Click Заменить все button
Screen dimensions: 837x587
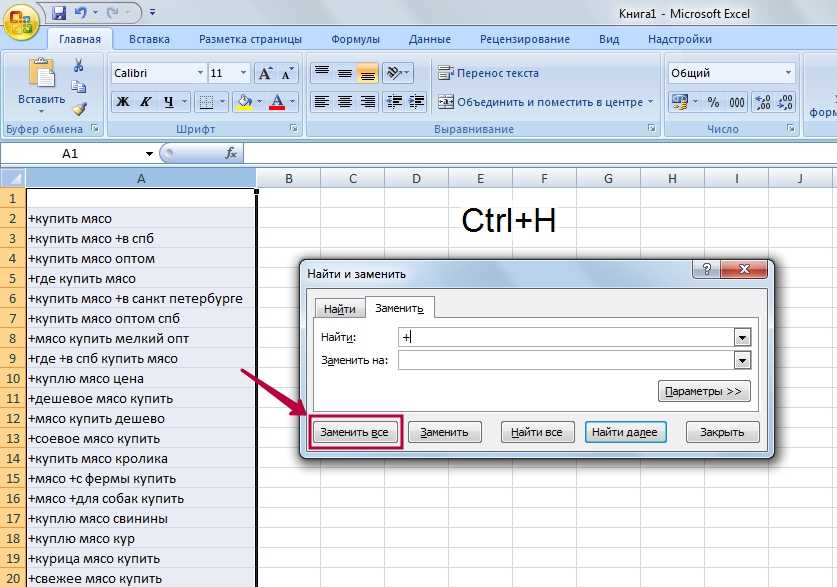click(354, 432)
